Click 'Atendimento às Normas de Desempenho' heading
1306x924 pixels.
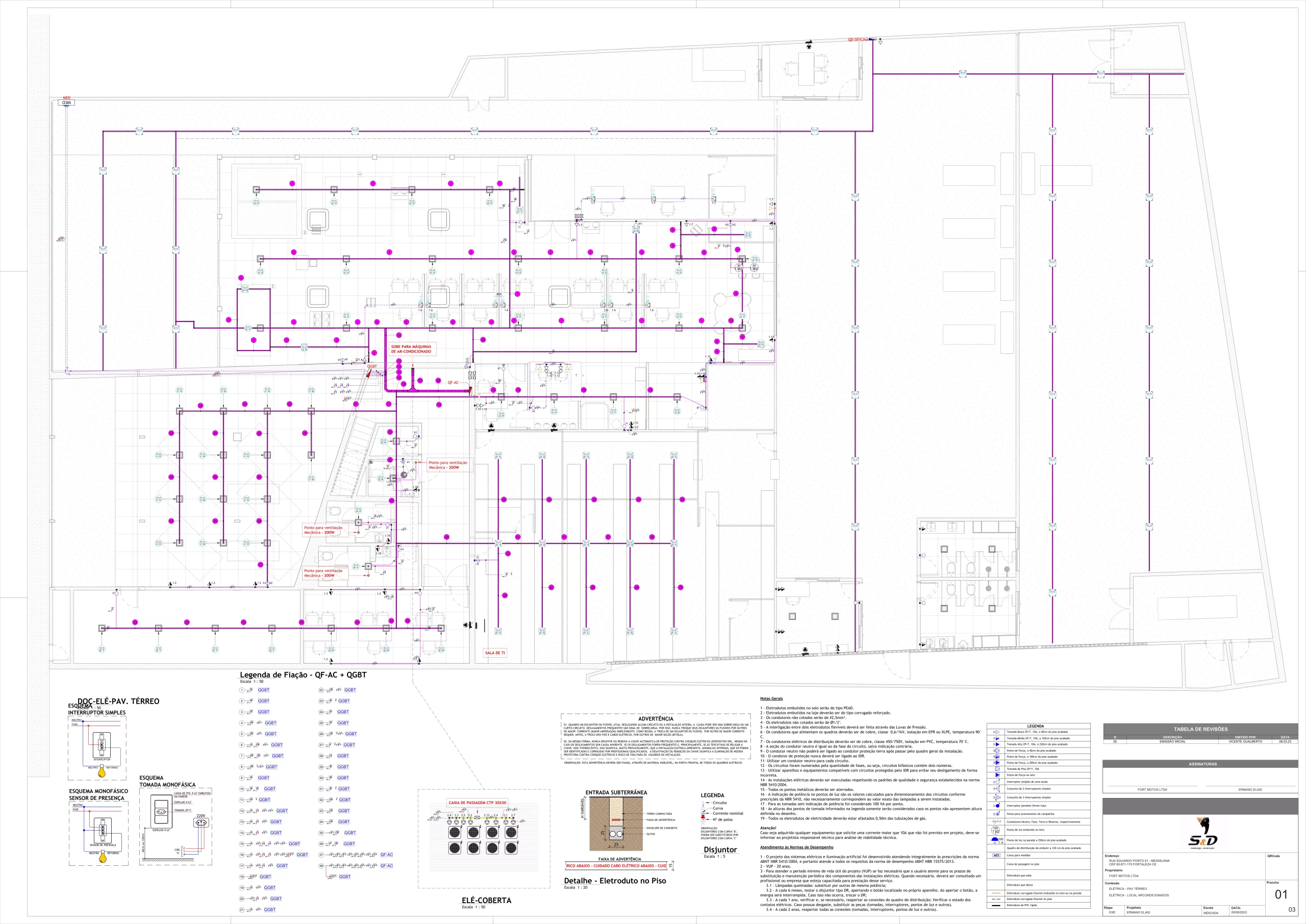click(796, 847)
